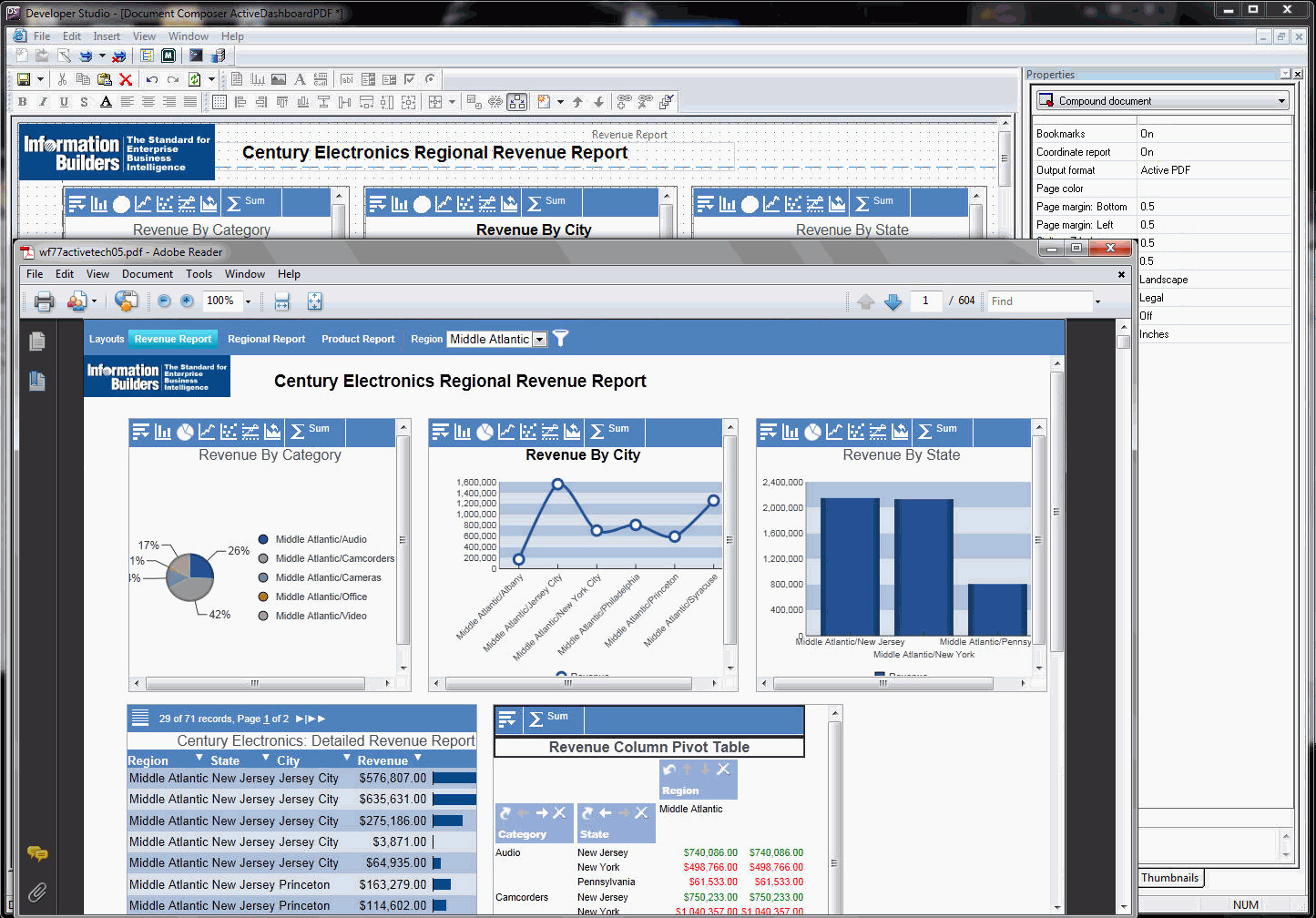Image resolution: width=1316 pixels, height=918 pixels.
Task: Click the table menu icon beside records count
Action: click(140, 718)
